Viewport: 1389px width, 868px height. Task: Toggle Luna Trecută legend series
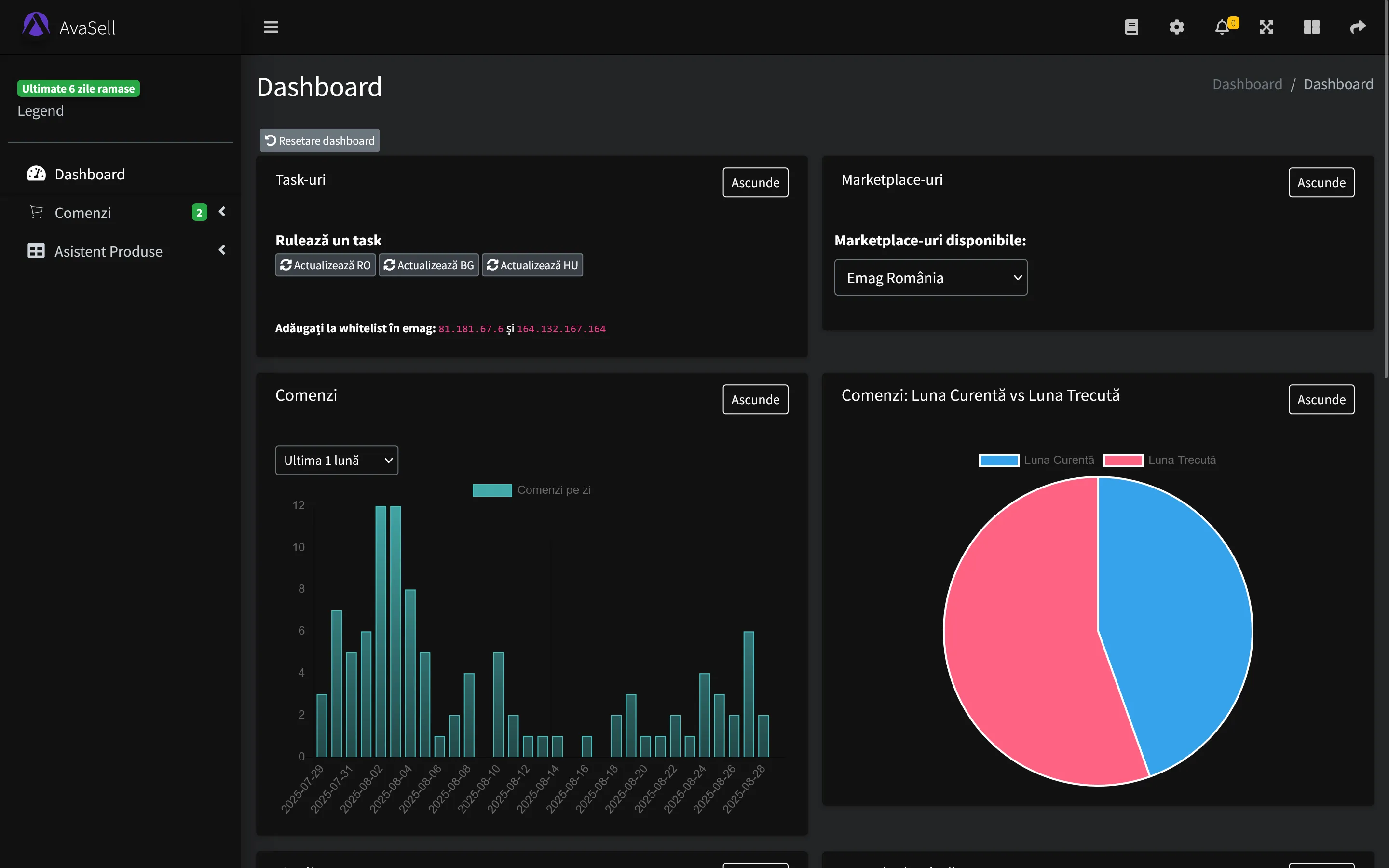(x=1159, y=460)
